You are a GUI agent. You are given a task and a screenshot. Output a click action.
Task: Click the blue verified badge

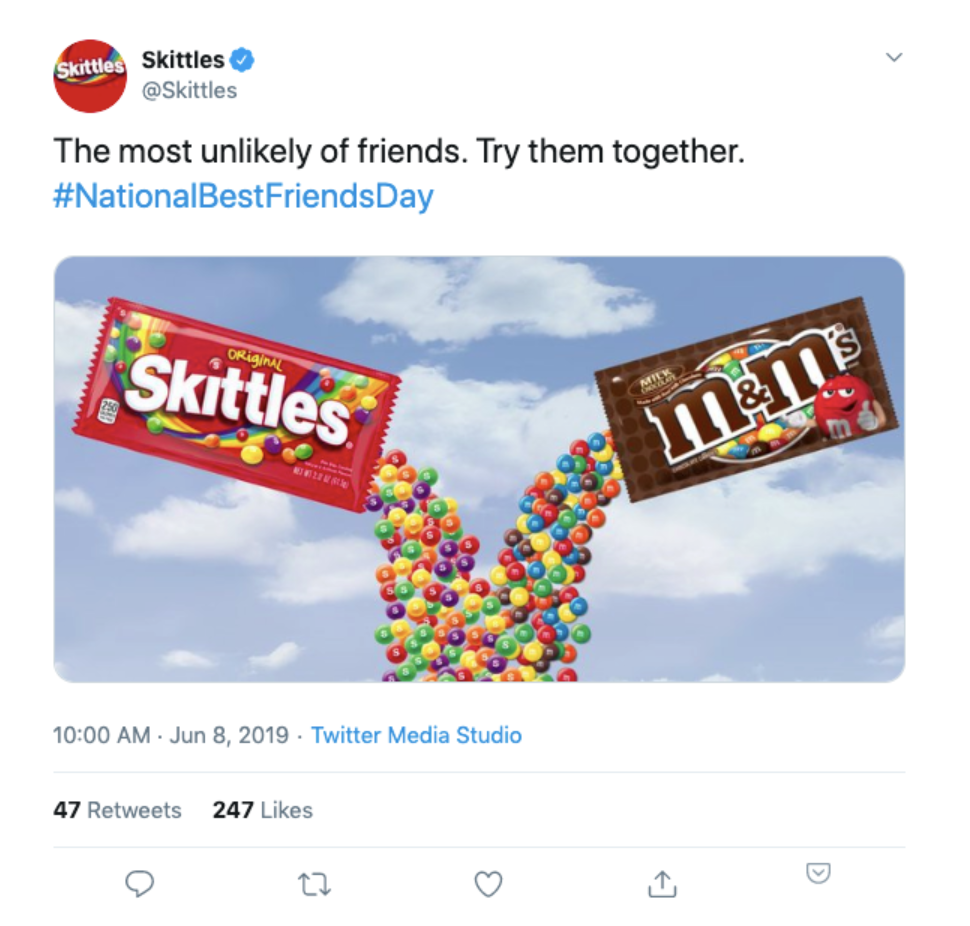pyautogui.click(x=243, y=60)
